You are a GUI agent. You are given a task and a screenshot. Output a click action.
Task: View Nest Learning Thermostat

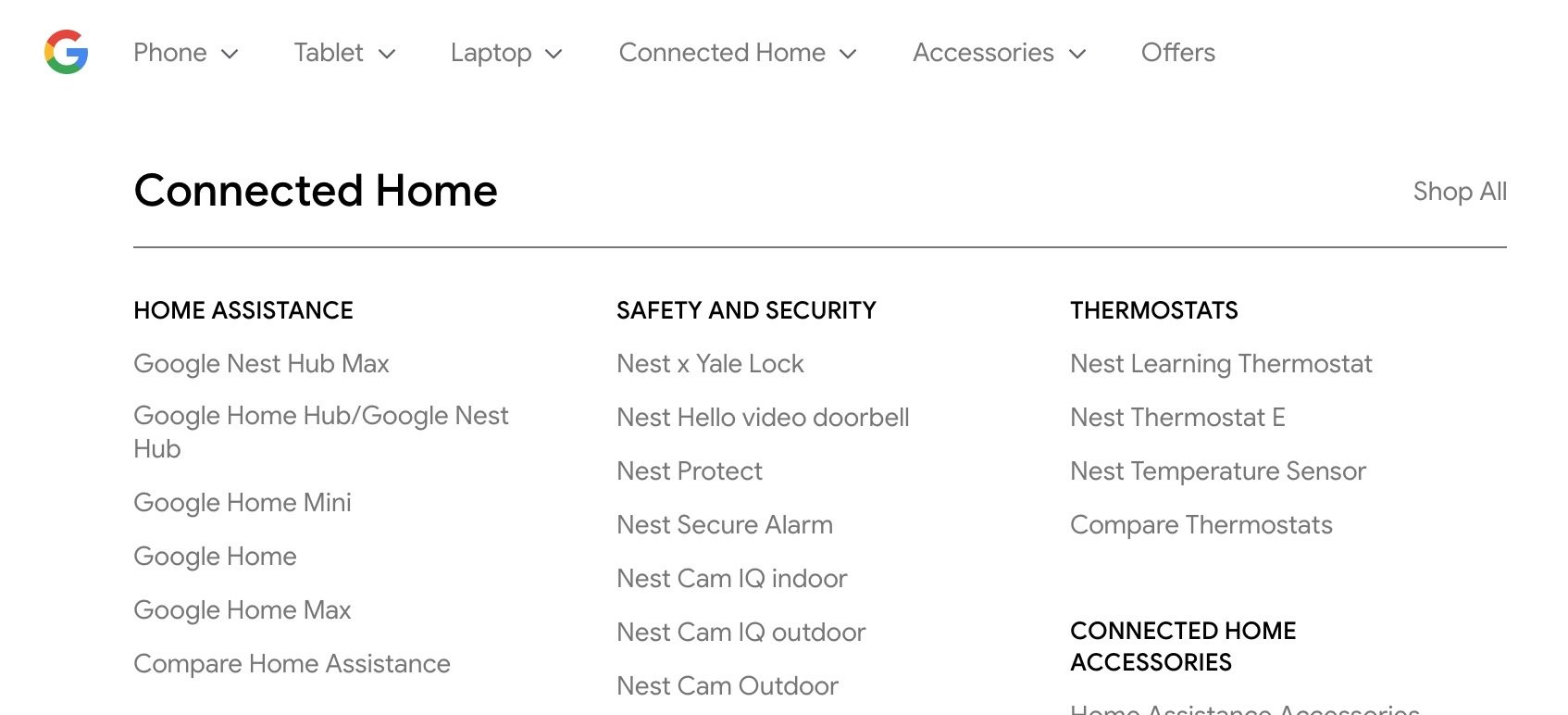tap(1221, 364)
